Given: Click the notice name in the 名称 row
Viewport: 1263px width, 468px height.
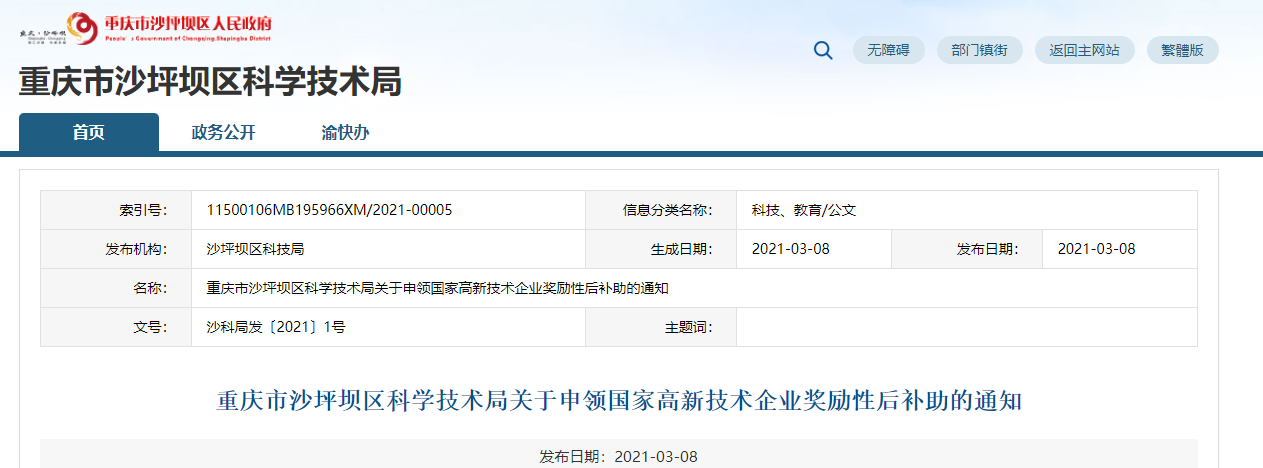Looking at the screenshot, I should 437,288.
